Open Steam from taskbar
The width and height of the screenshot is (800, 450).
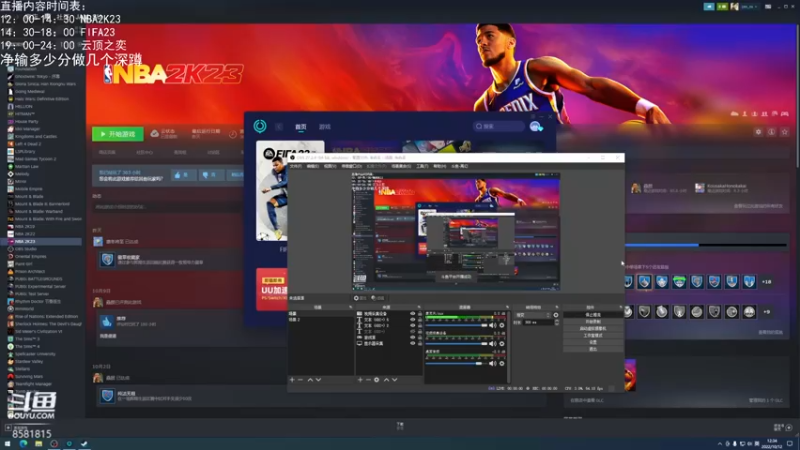[84, 444]
